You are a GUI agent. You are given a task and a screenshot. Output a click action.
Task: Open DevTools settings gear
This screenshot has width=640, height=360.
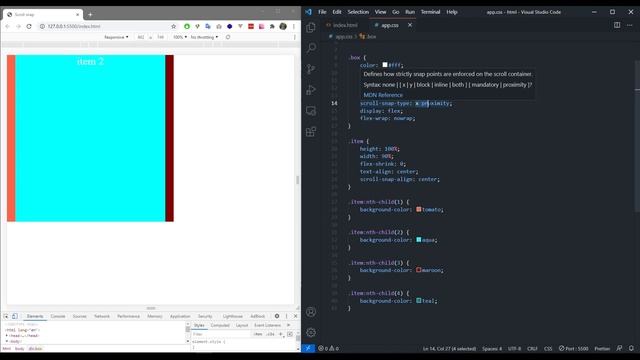click(277, 316)
